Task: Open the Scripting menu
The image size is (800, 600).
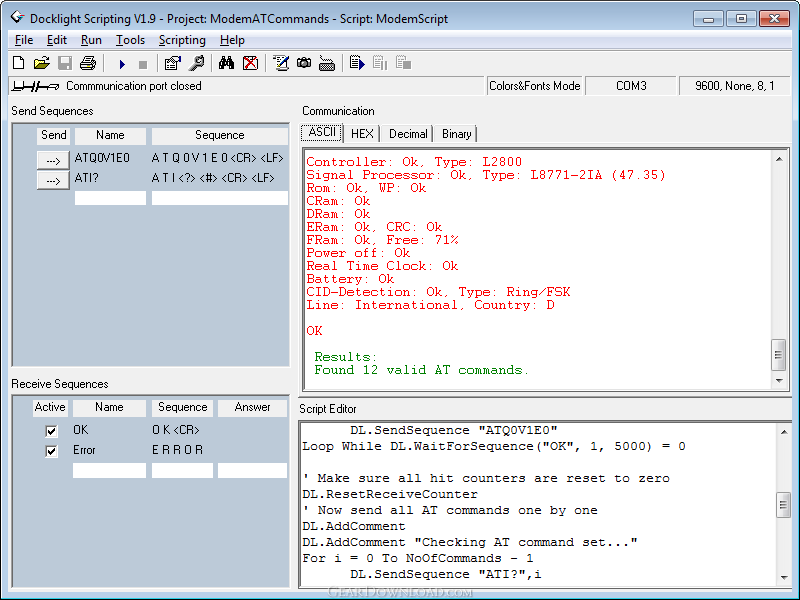Action: (182, 40)
